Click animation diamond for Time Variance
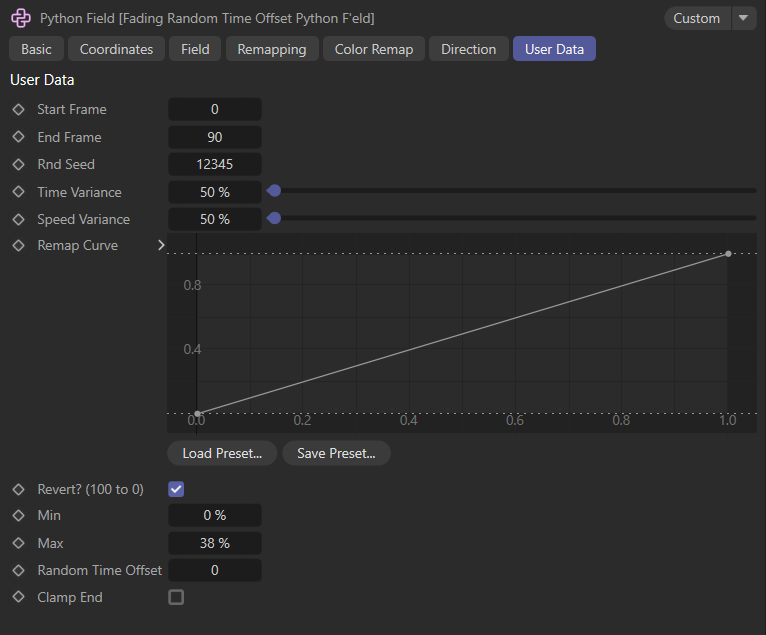 pyautogui.click(x=18, y=192)
